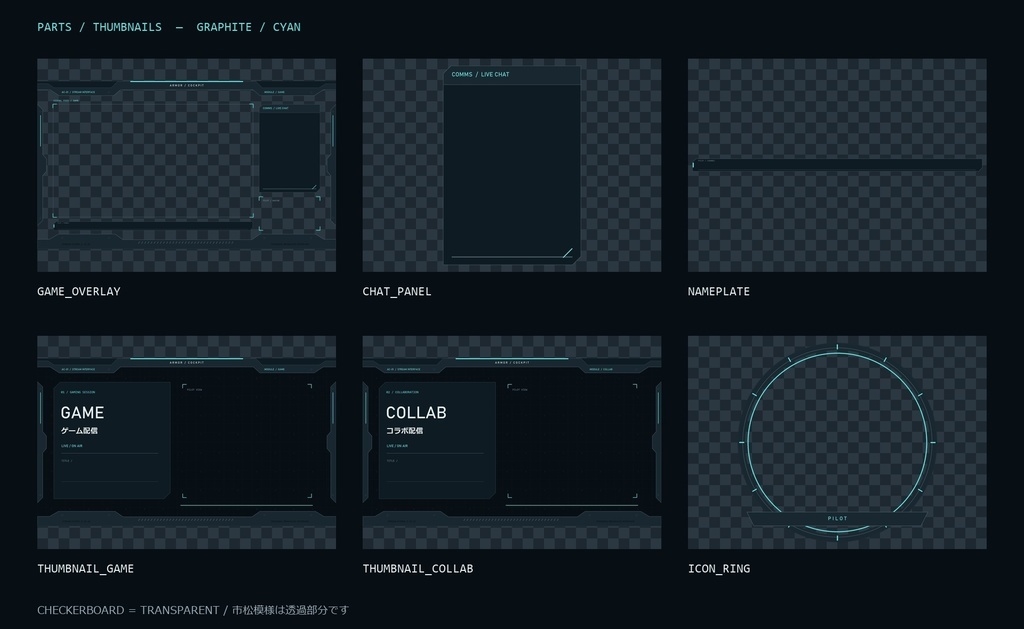The height and width of the screenshot is (629, 1024).
Task: Open the CHAT_PANEL thumbnail preview
Action: tap(511, 165)
